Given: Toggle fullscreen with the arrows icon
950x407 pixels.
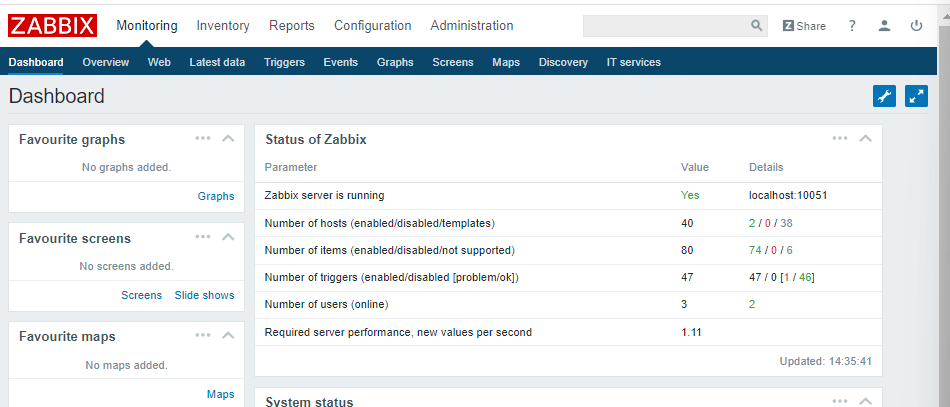Looking at the screenshot, I should coord(917,96).
